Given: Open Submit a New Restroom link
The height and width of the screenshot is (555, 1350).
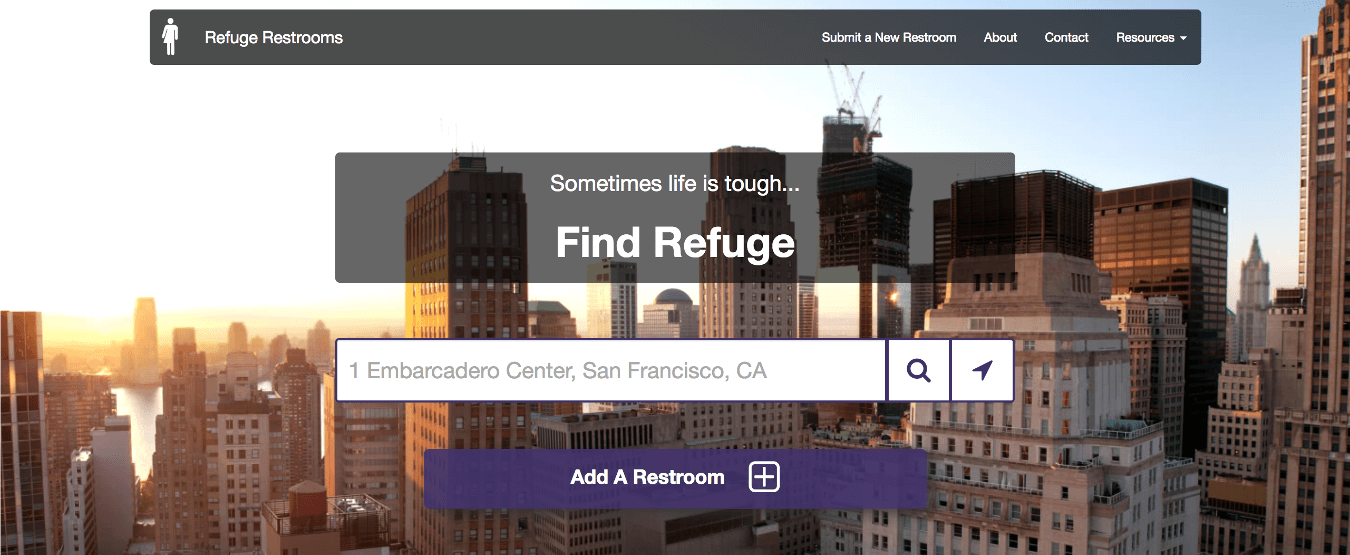Looking at the screenshot, I should (x=888, y=38).
